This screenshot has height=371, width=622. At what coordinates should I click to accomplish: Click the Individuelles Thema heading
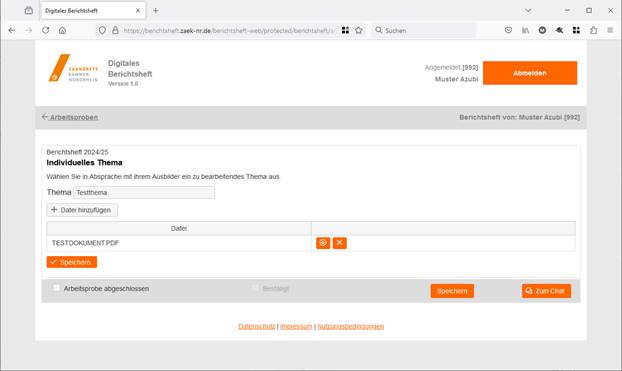click(84, 163)
